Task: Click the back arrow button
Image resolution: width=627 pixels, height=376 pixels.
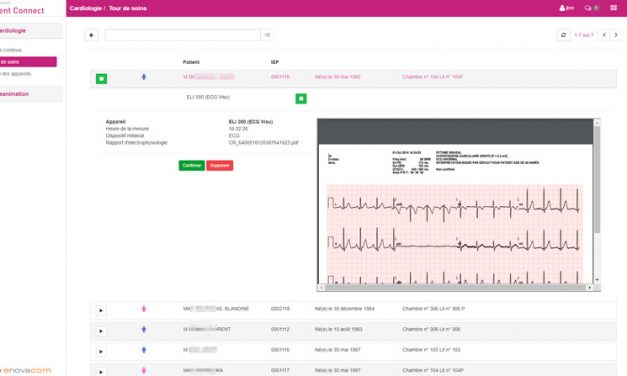Action: point(91,35)
